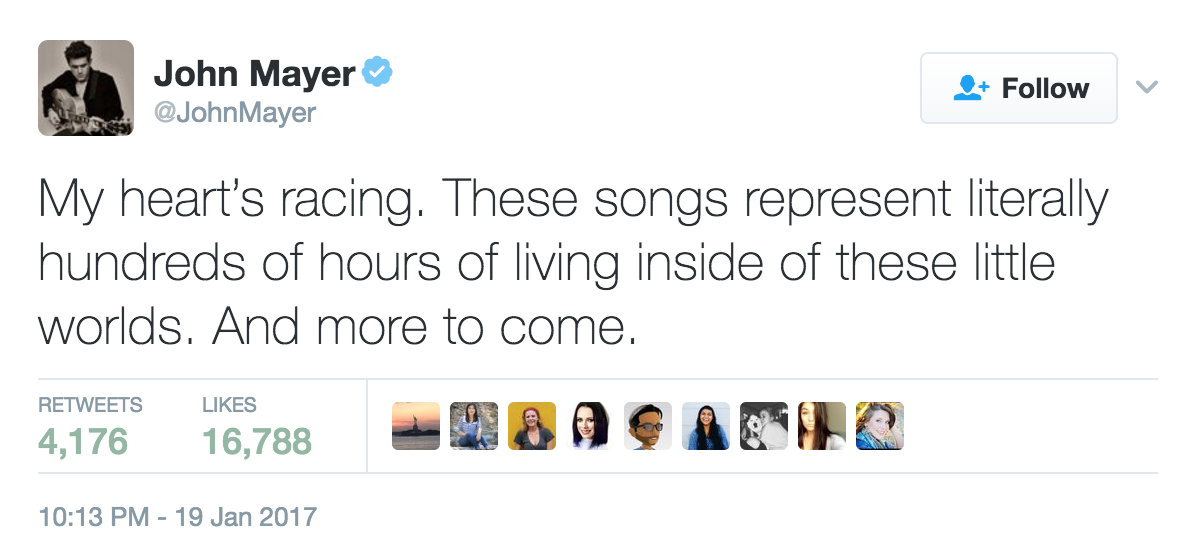Click the blue verified badge
1196x550 pixels.
(x=377, y=73)
